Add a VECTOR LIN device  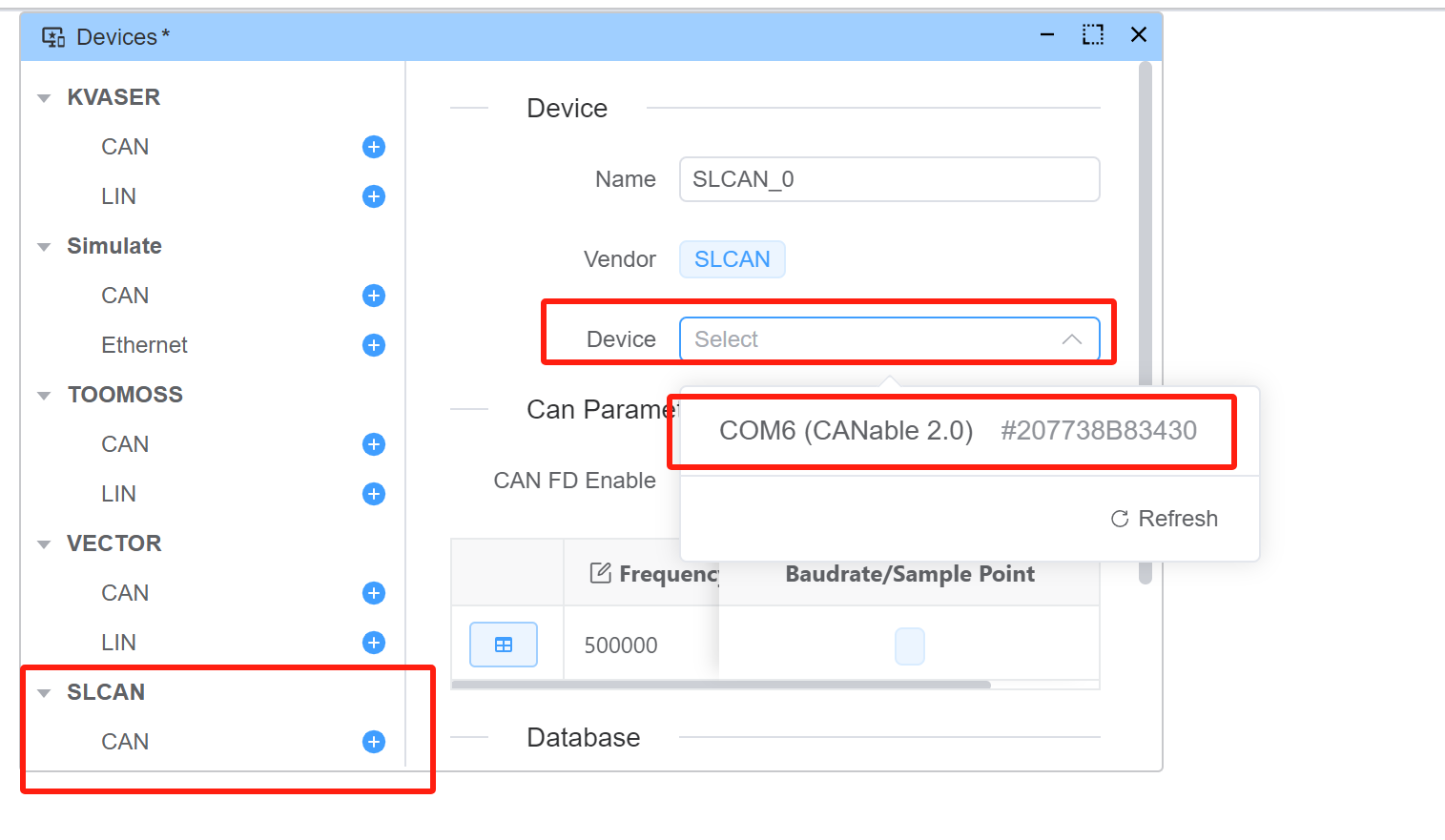[373, 643]
